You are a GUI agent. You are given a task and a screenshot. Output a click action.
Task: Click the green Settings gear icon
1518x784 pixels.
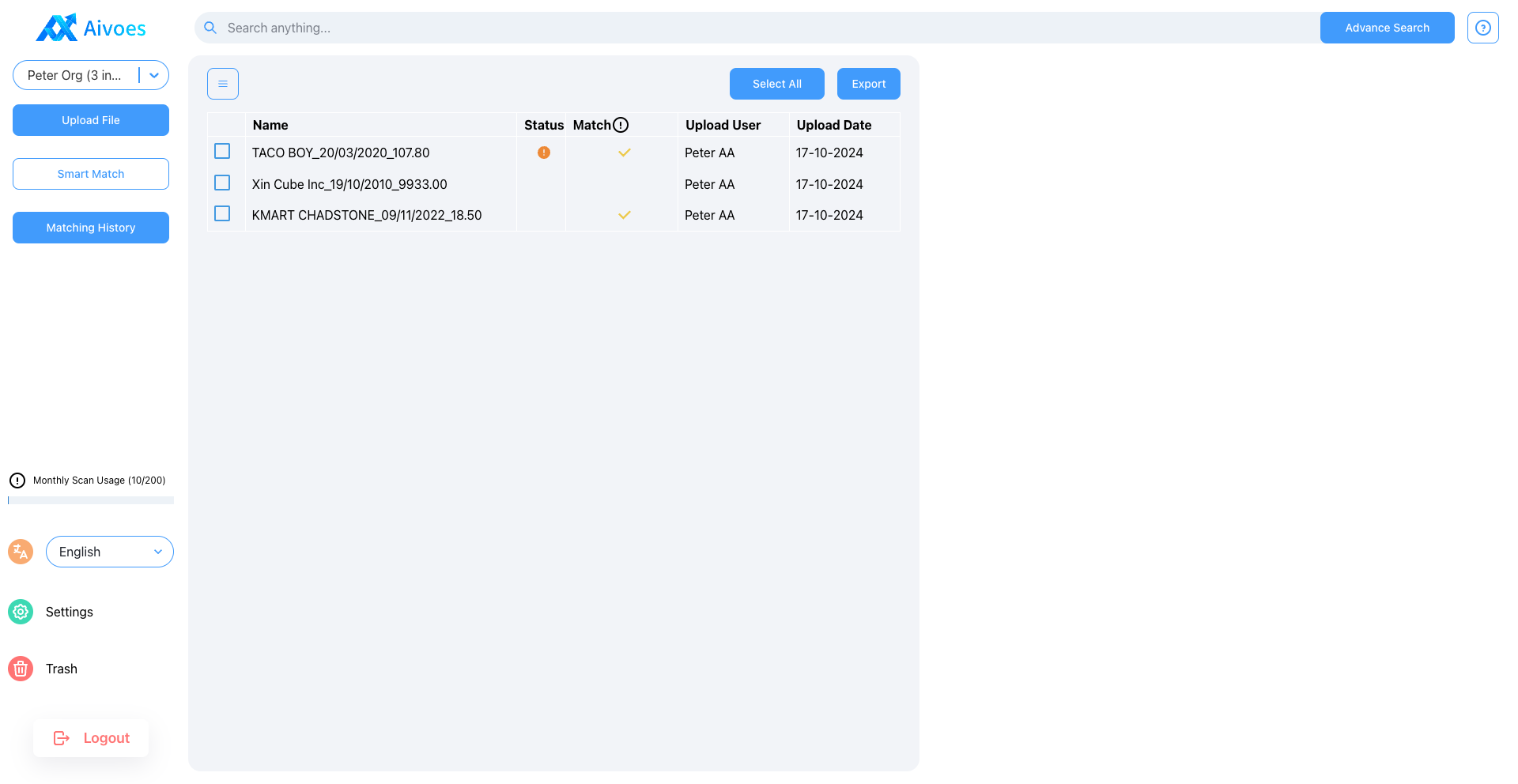coord(21,612)
